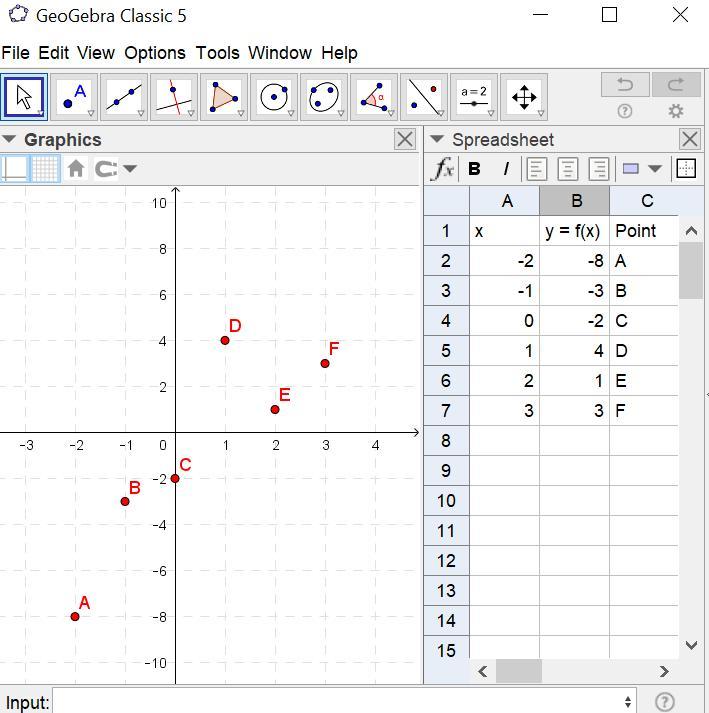Choose the Slider tool
This screenshot has height=713, width=709.
pos(473,98)
